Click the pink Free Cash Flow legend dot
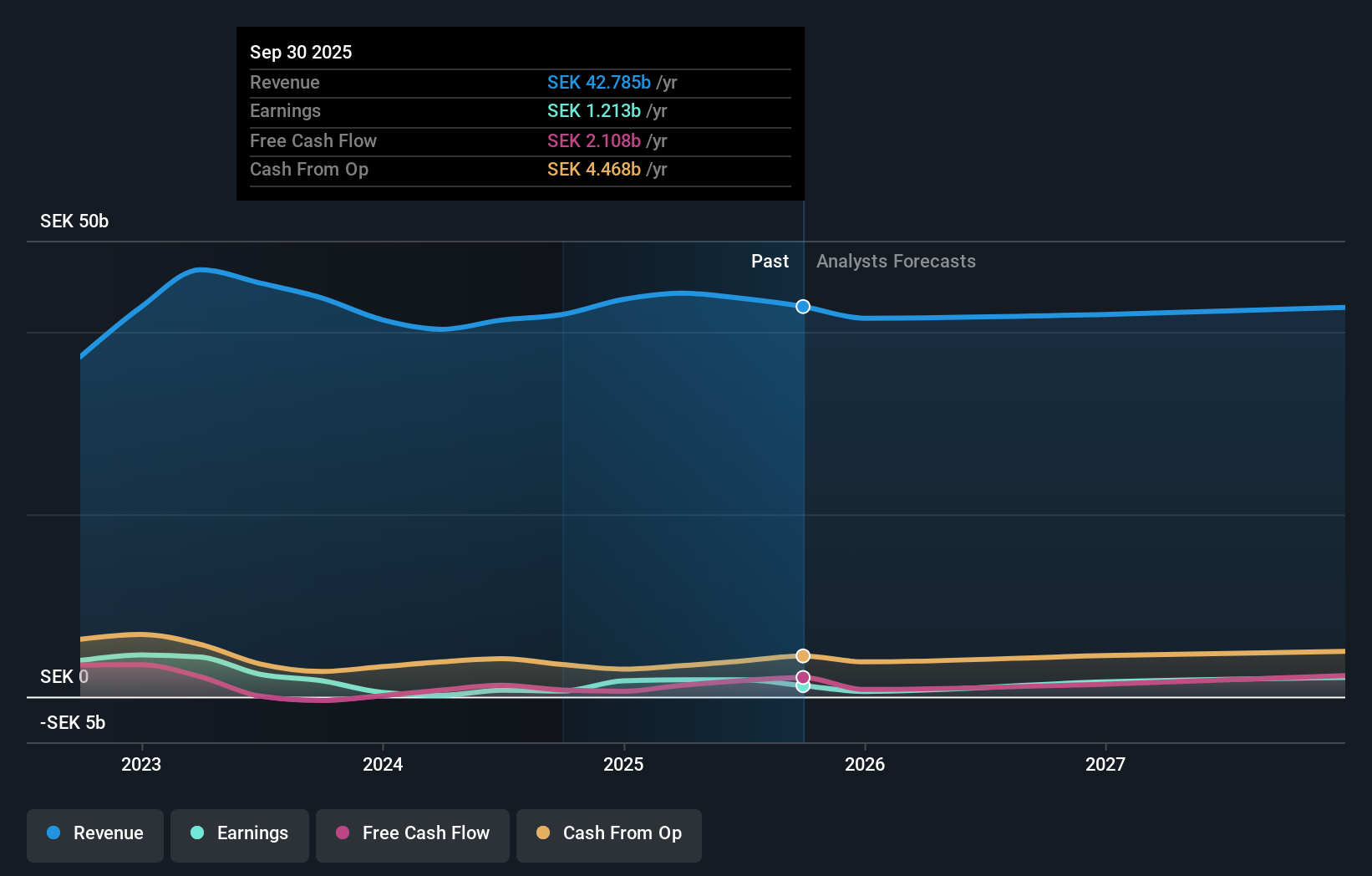 [343, 833]
